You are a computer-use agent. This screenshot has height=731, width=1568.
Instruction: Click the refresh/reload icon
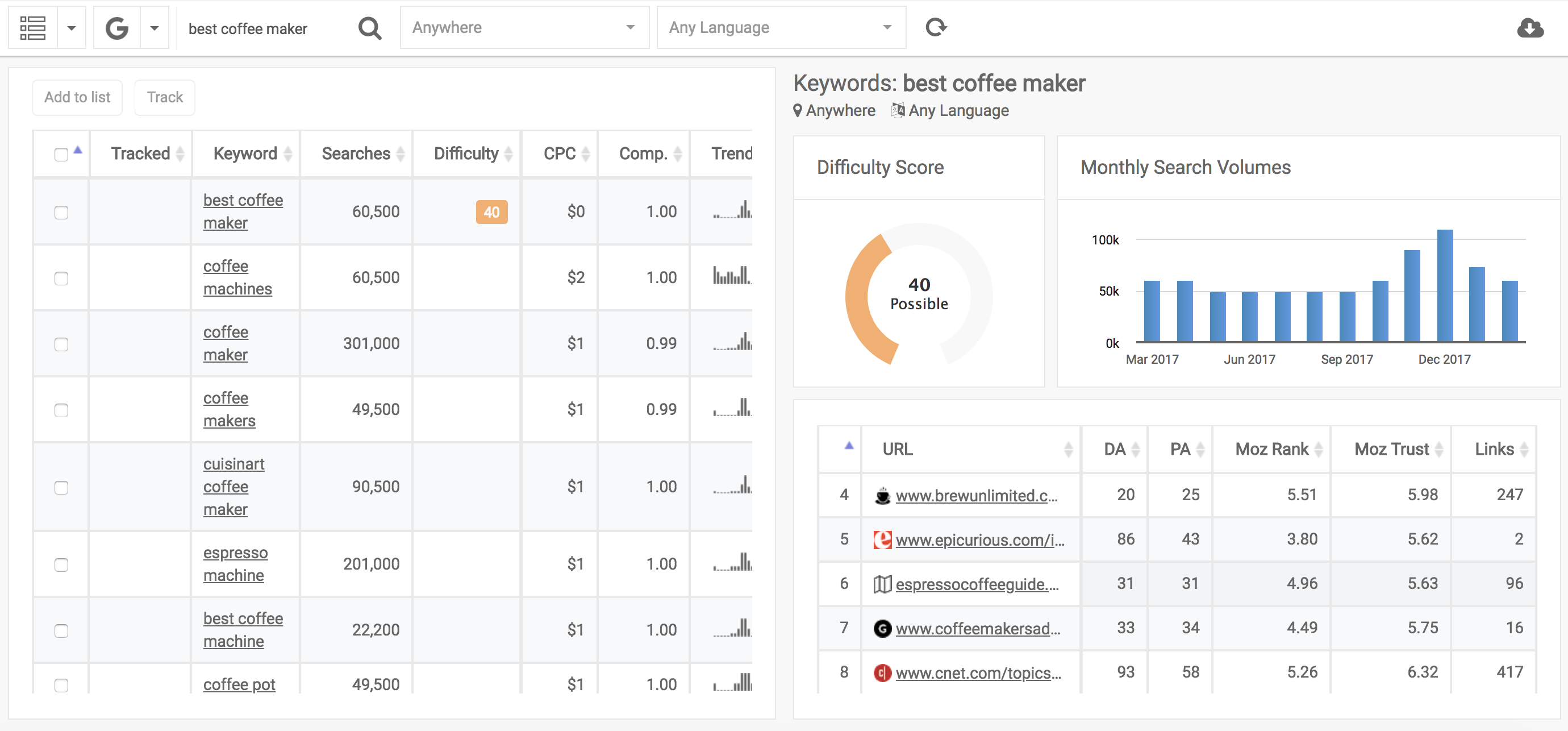click(935, 26)
